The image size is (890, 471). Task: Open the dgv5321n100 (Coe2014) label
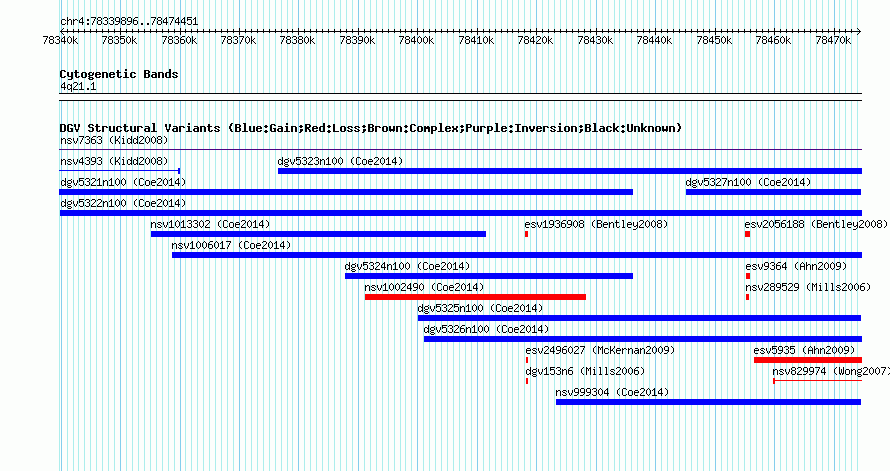[x=123, y=182]
